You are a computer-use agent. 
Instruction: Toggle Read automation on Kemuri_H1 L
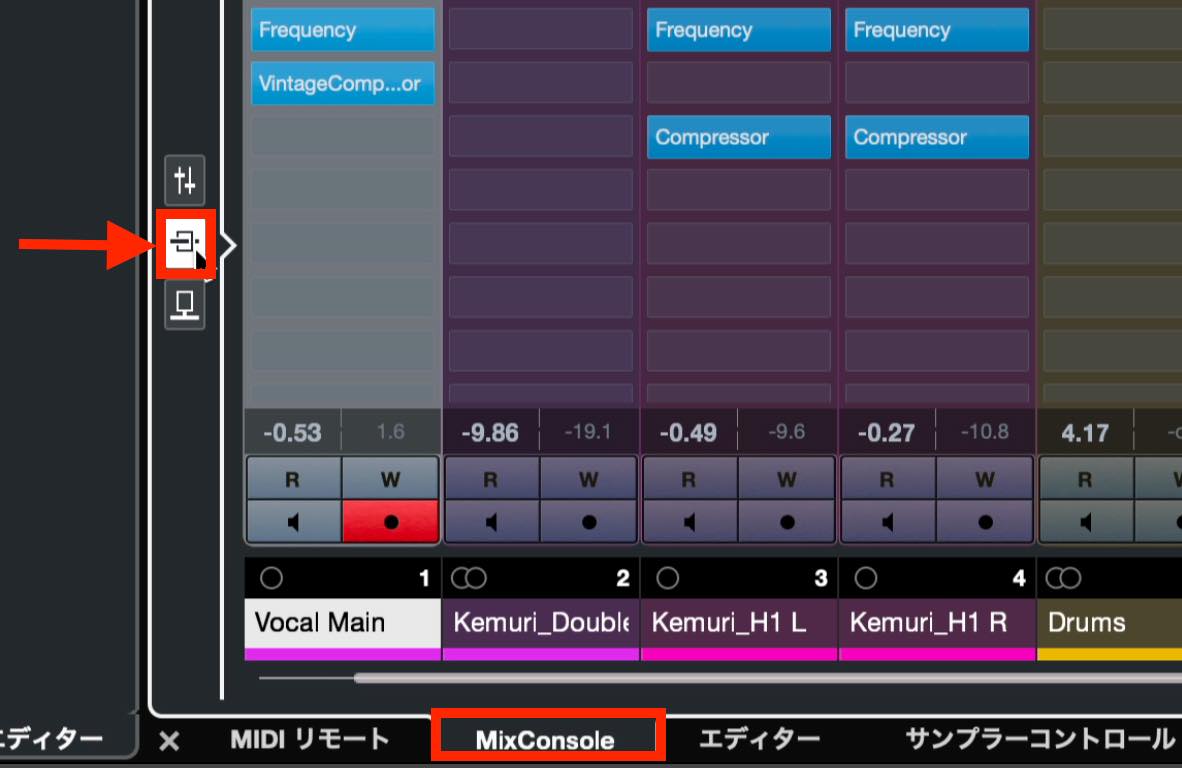pos(691,479)
